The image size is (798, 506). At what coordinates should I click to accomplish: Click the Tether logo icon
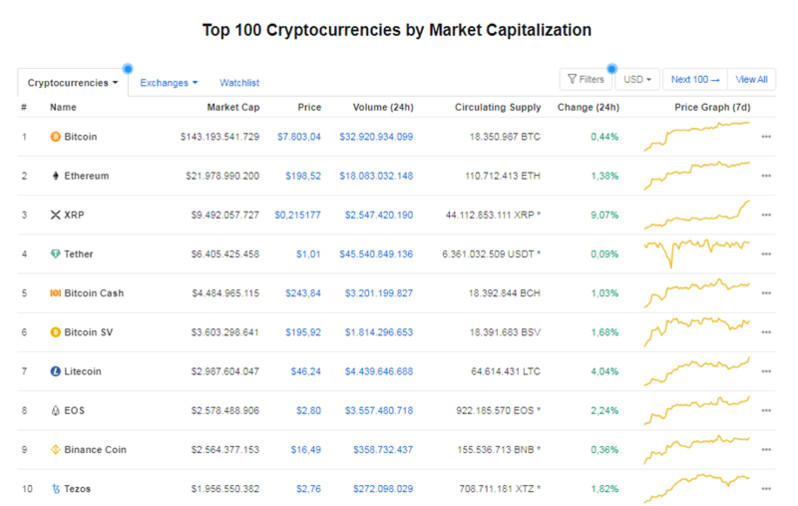click(x=55, y=254)
